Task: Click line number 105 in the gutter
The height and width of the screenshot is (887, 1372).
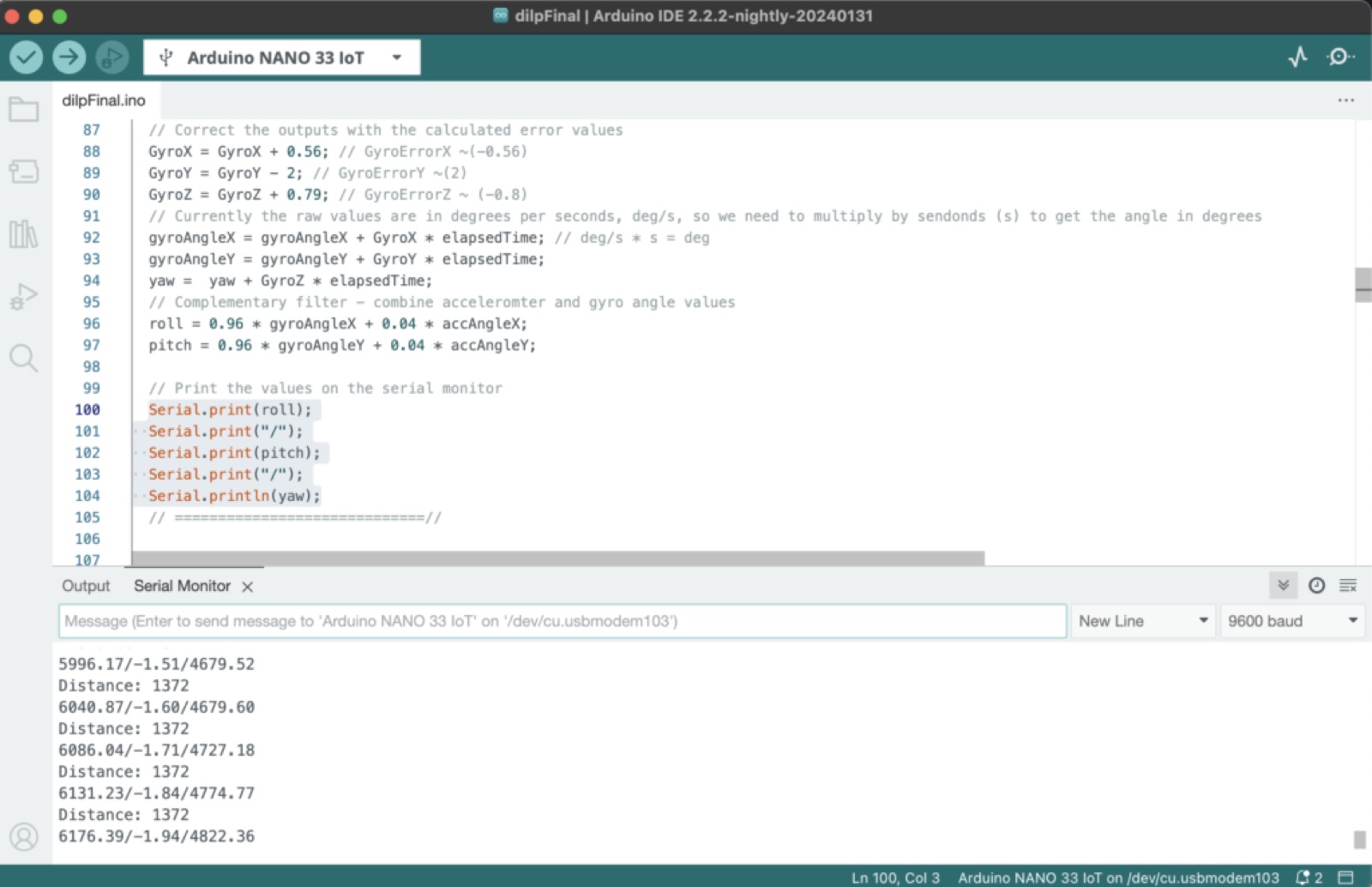Action: [87, 517]
